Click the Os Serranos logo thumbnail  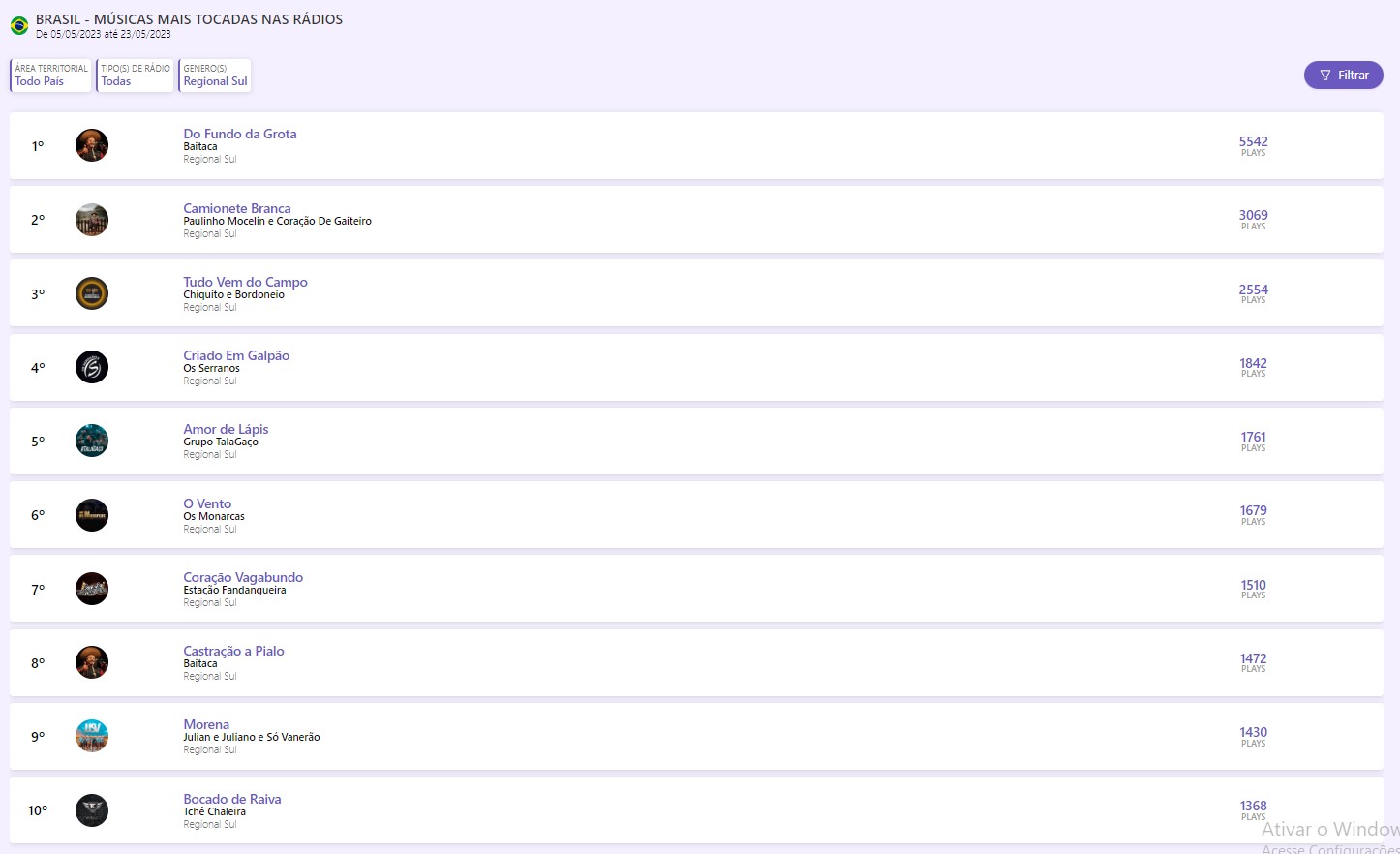pyautogui.click(x=92, y=367)
